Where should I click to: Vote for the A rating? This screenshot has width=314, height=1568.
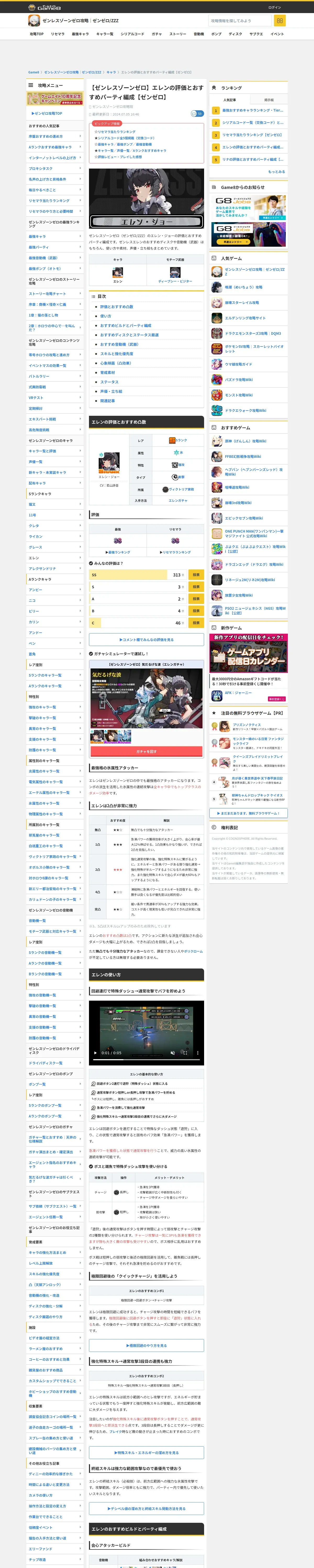tap(196, 599)
